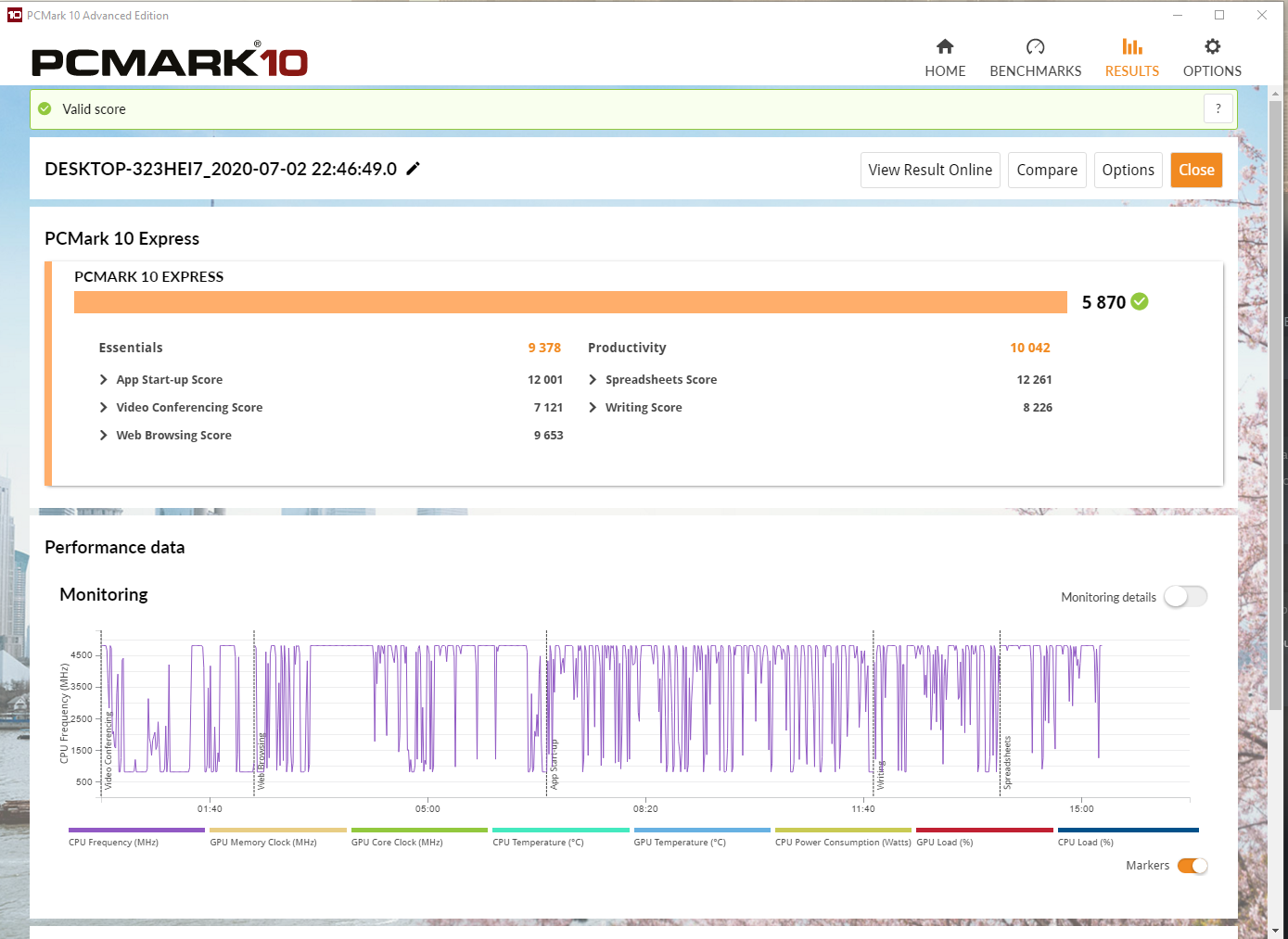Toggle the CPU Power Consumption legend swatch

(843, 831)
